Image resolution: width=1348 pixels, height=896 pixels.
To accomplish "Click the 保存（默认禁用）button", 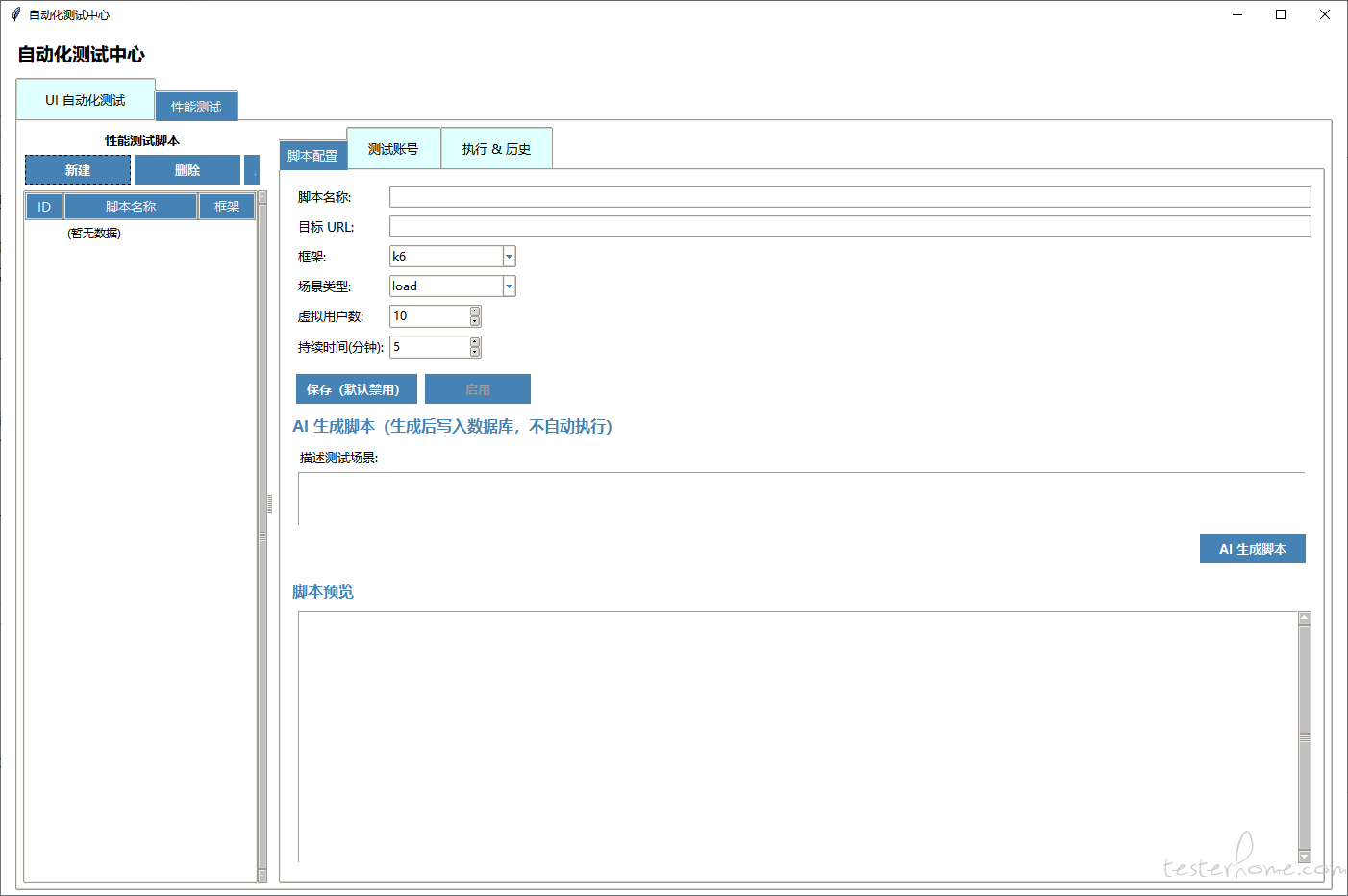I will click(x=356, y=389).
